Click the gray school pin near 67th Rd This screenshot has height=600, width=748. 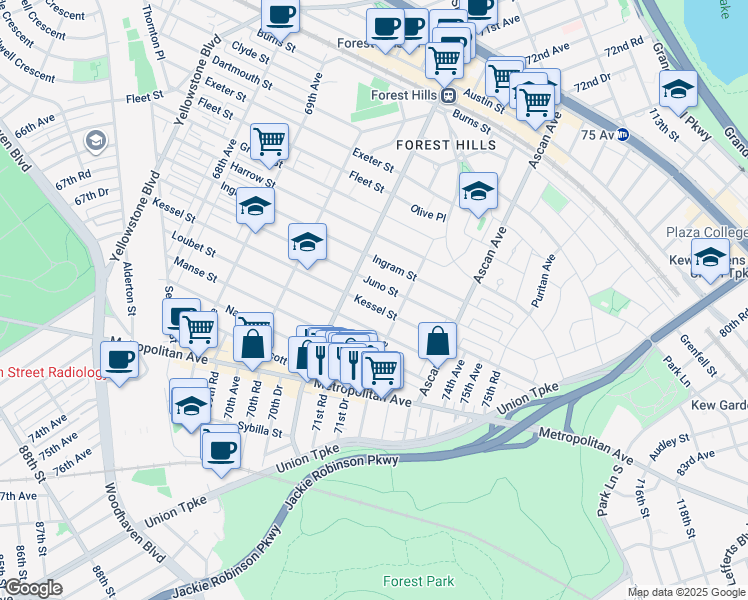96,141
